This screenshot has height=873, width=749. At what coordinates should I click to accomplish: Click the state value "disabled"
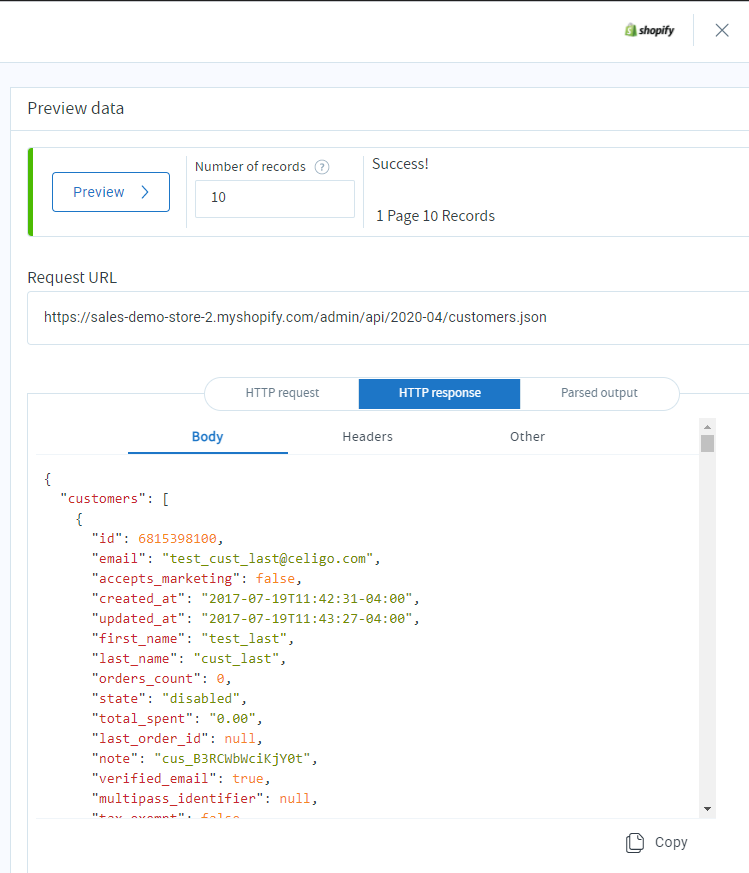201,699
